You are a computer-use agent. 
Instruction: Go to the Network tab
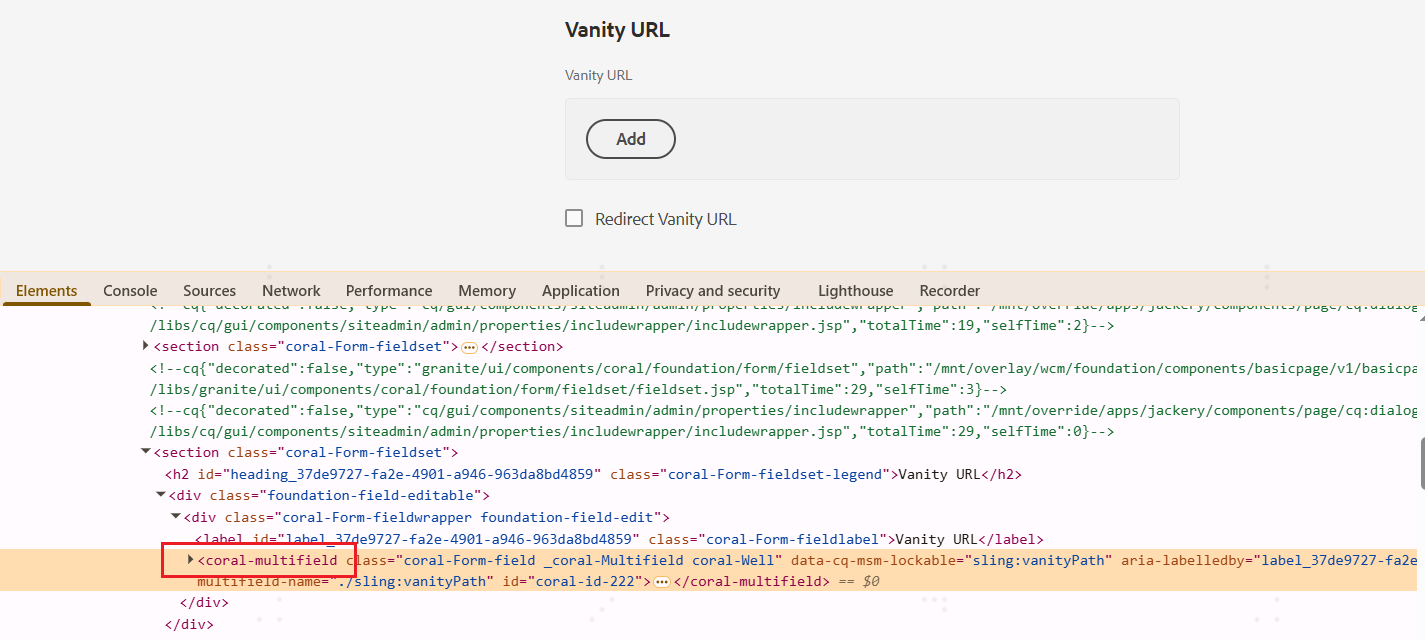pyautogui.click(x=291, y=290)
